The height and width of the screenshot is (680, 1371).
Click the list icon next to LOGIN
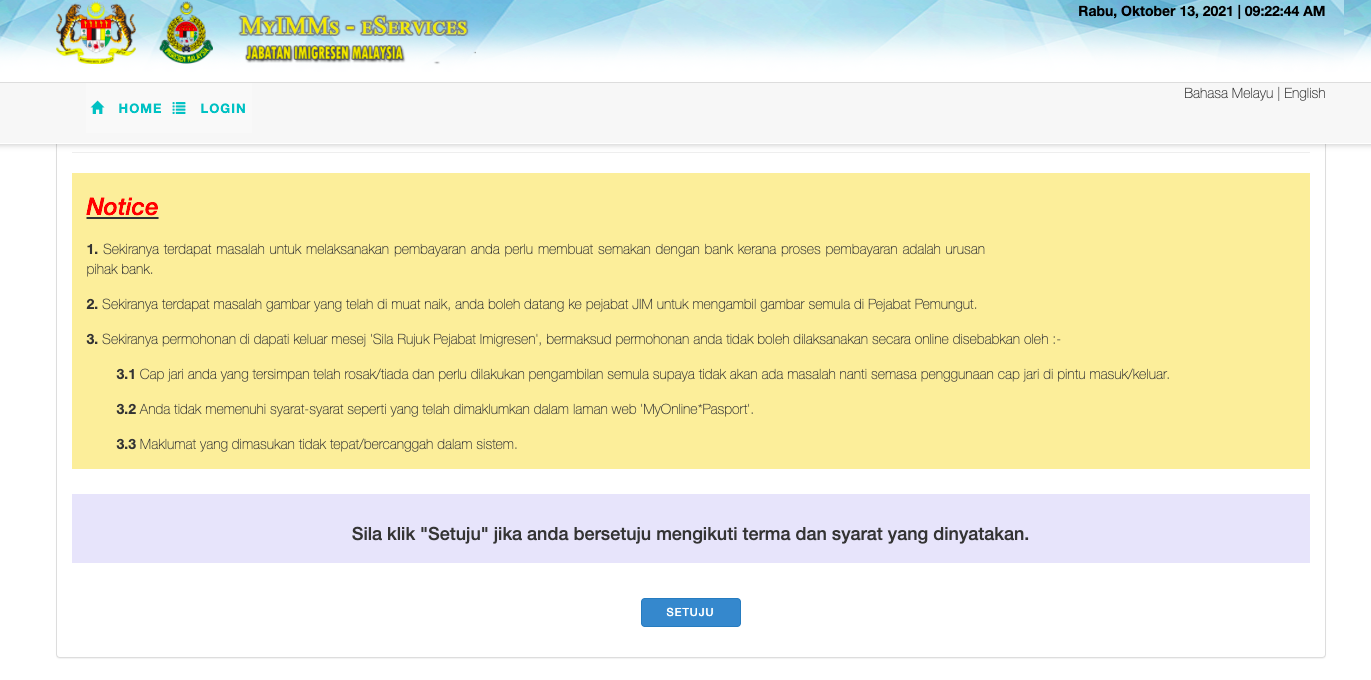click(179, 107)
